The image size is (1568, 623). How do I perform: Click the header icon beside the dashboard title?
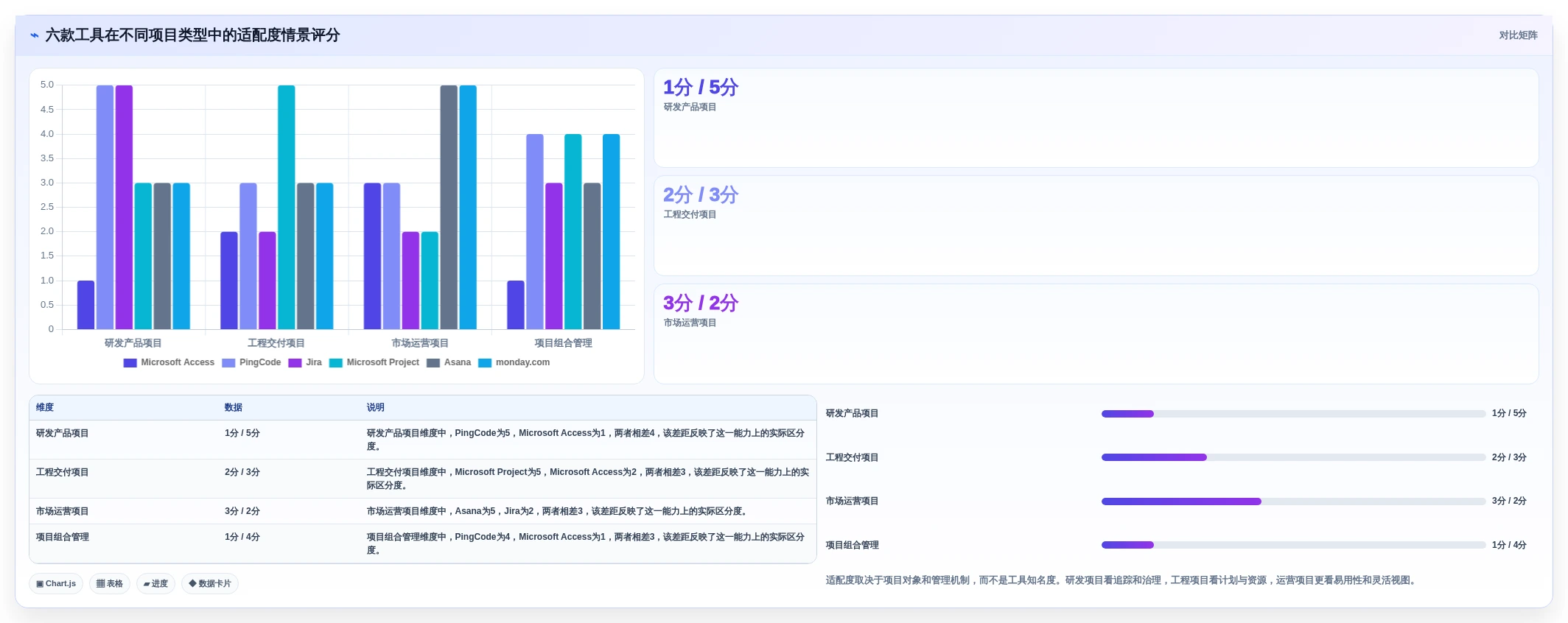click(35, 35)
